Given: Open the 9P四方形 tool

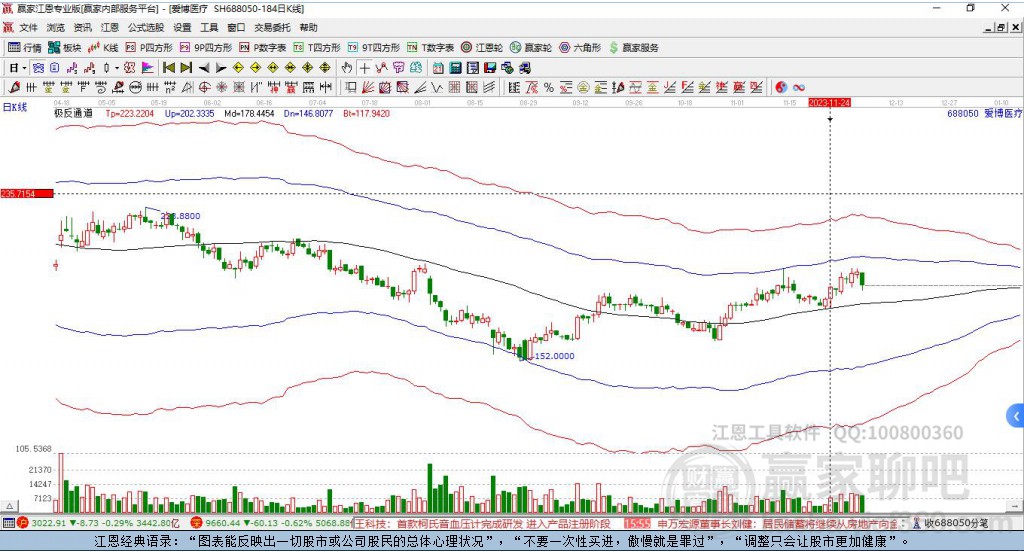Looking at the screenshot, I should [x=206, y=48].
